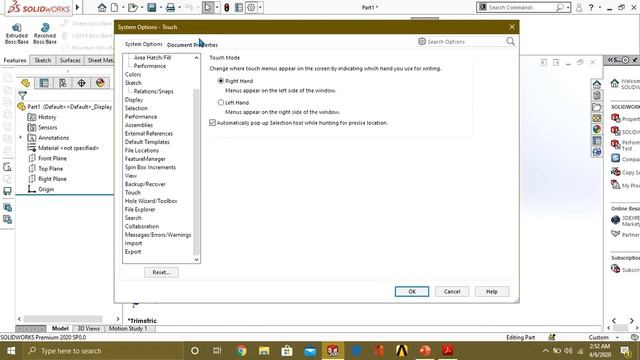Click the Rebuild traffic light icon

tap(227, 7)
